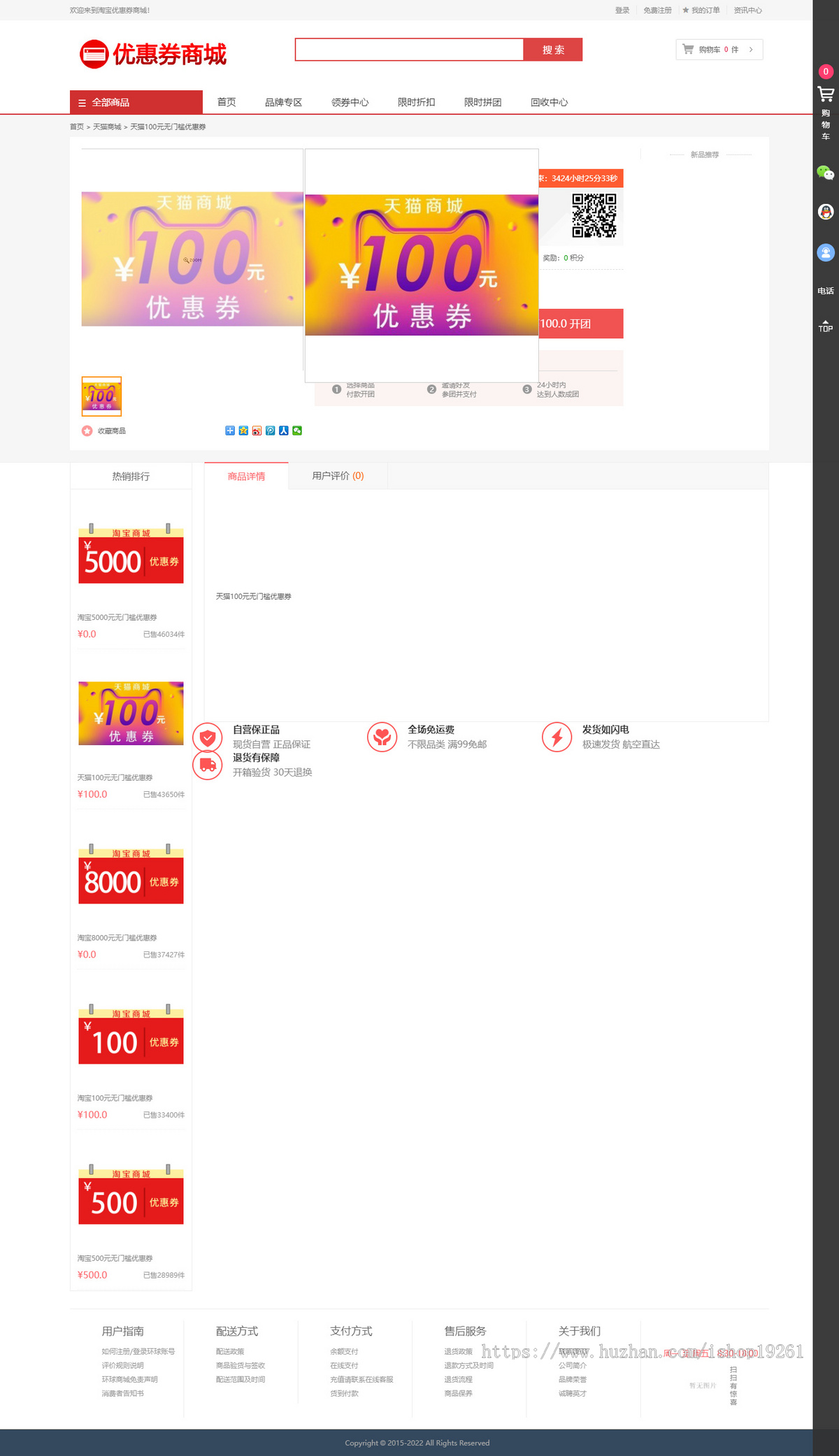Select the small product thumbnail below main image

[101, 396]
